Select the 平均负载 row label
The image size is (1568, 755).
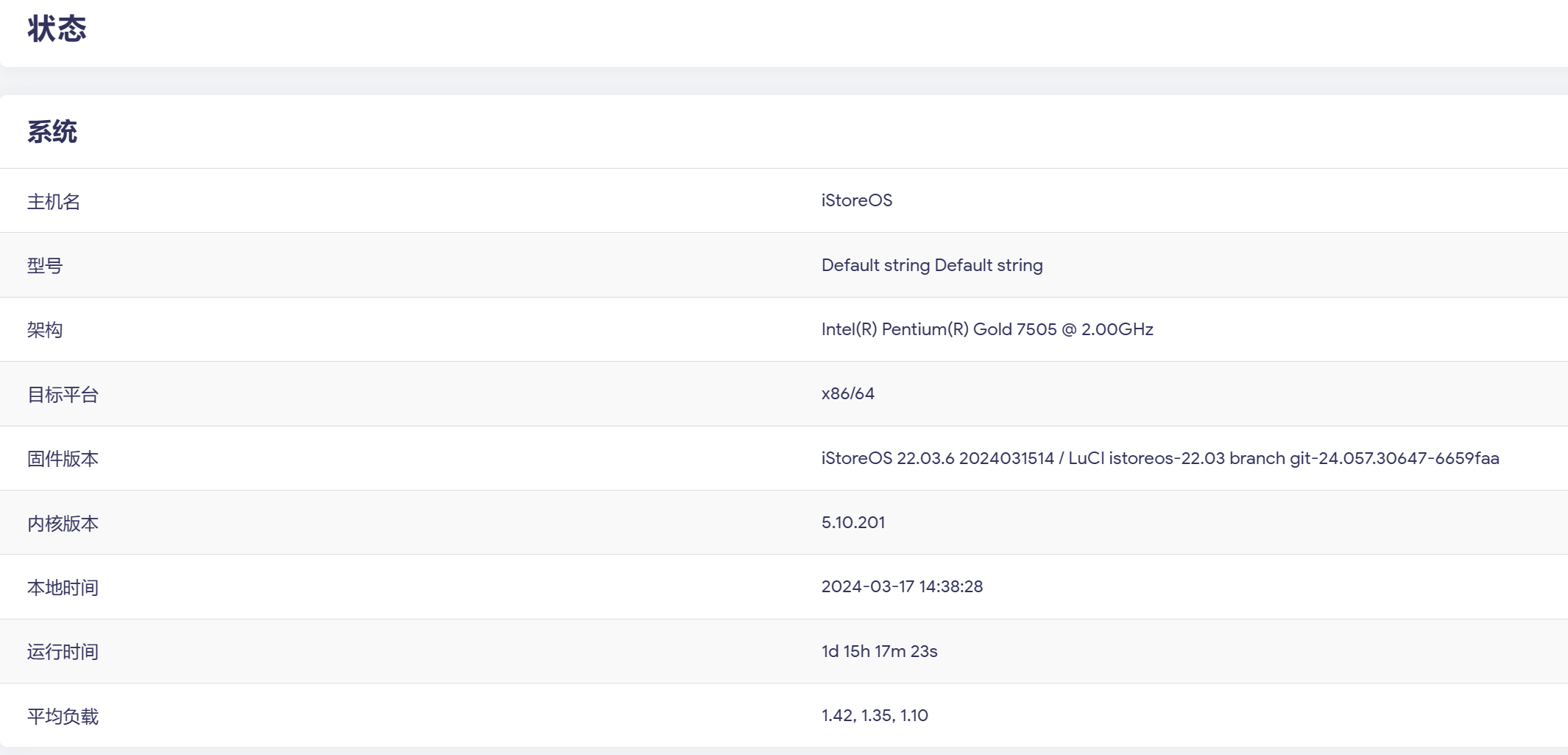click(63, 716)
